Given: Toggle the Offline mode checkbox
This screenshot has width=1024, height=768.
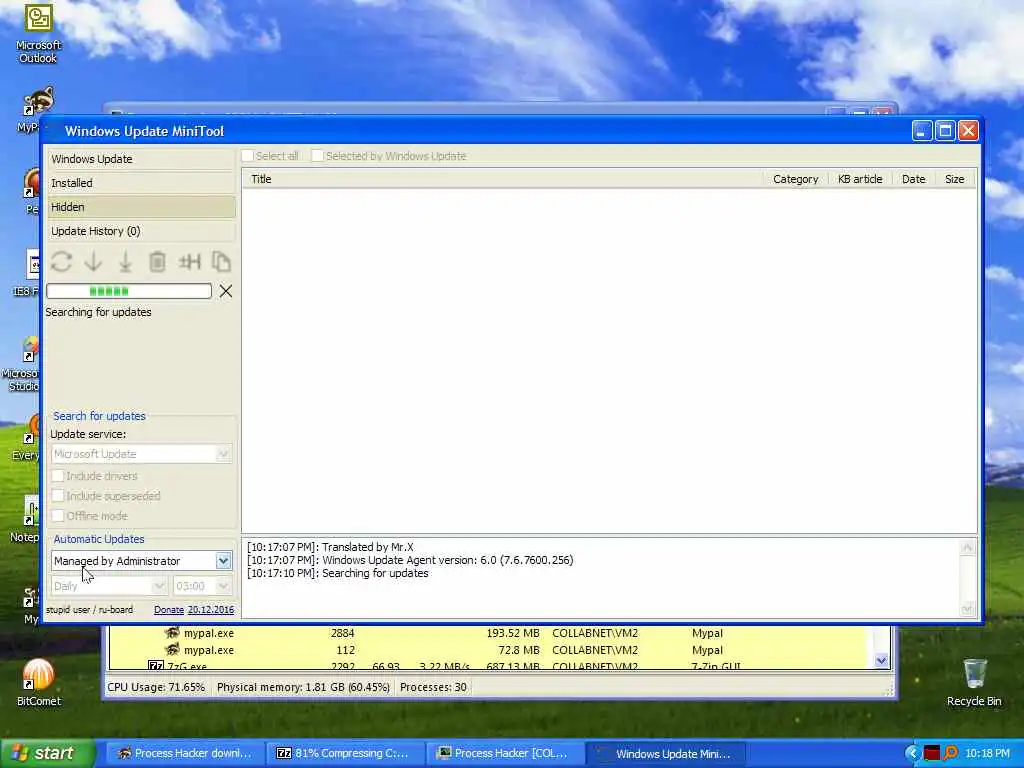Looking at the screenshot, I should pos(58,516).
